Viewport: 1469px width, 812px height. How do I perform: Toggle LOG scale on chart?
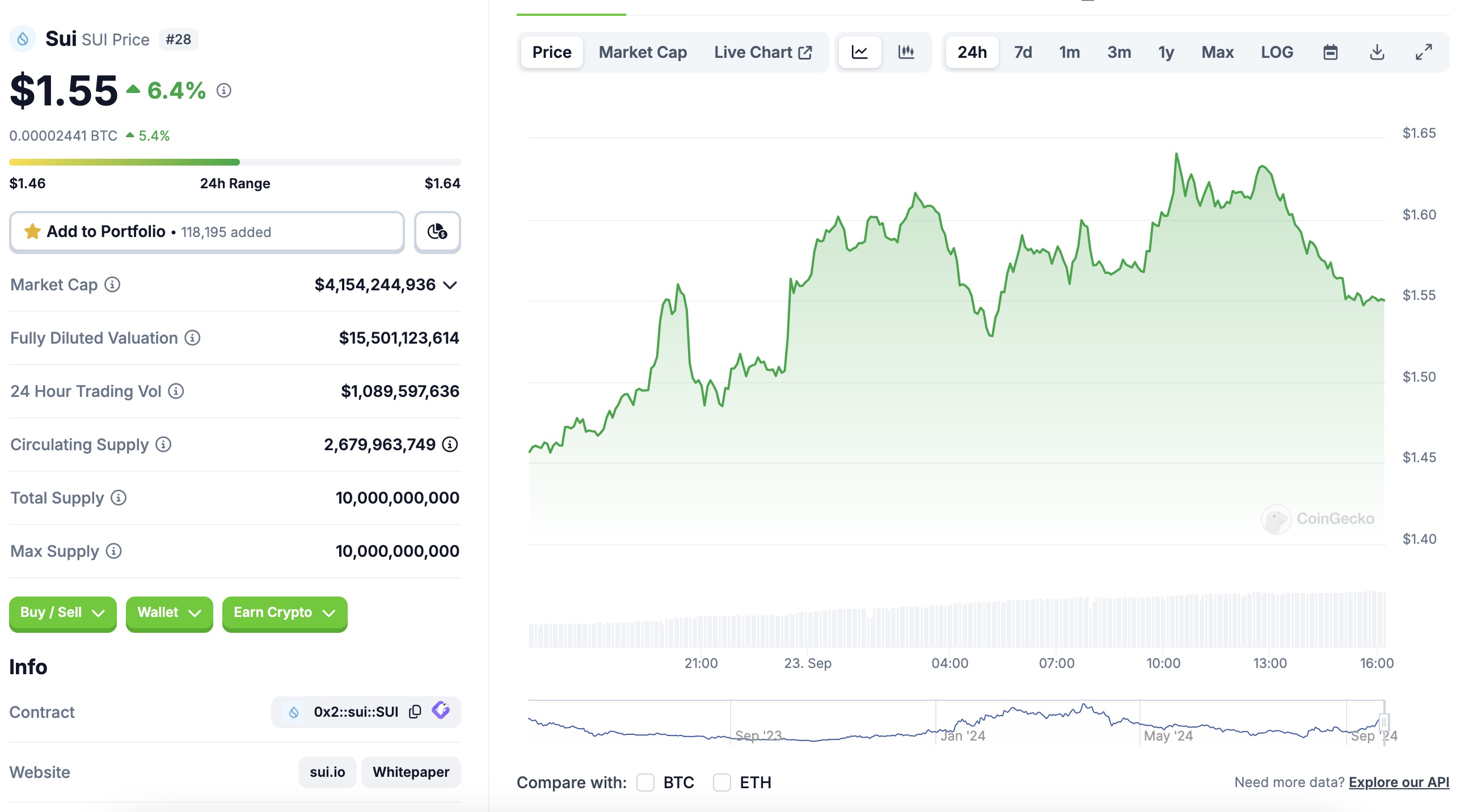pyautogui.click(x=1277, y=53)
